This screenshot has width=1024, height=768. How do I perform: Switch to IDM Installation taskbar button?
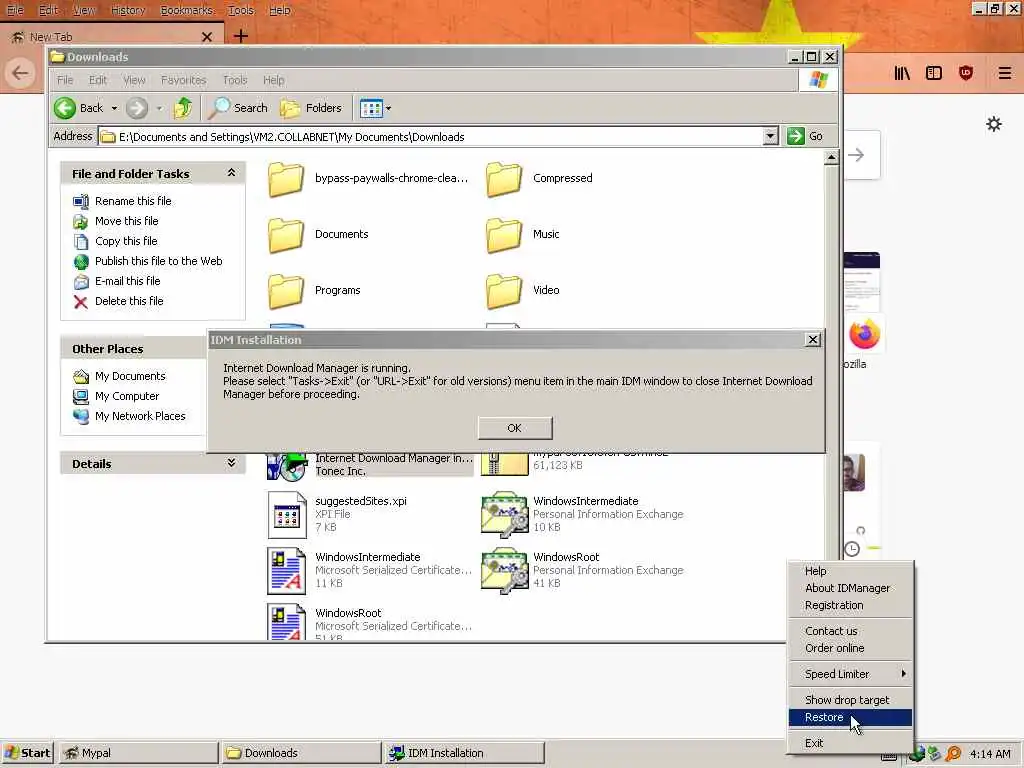coord(464,753)
